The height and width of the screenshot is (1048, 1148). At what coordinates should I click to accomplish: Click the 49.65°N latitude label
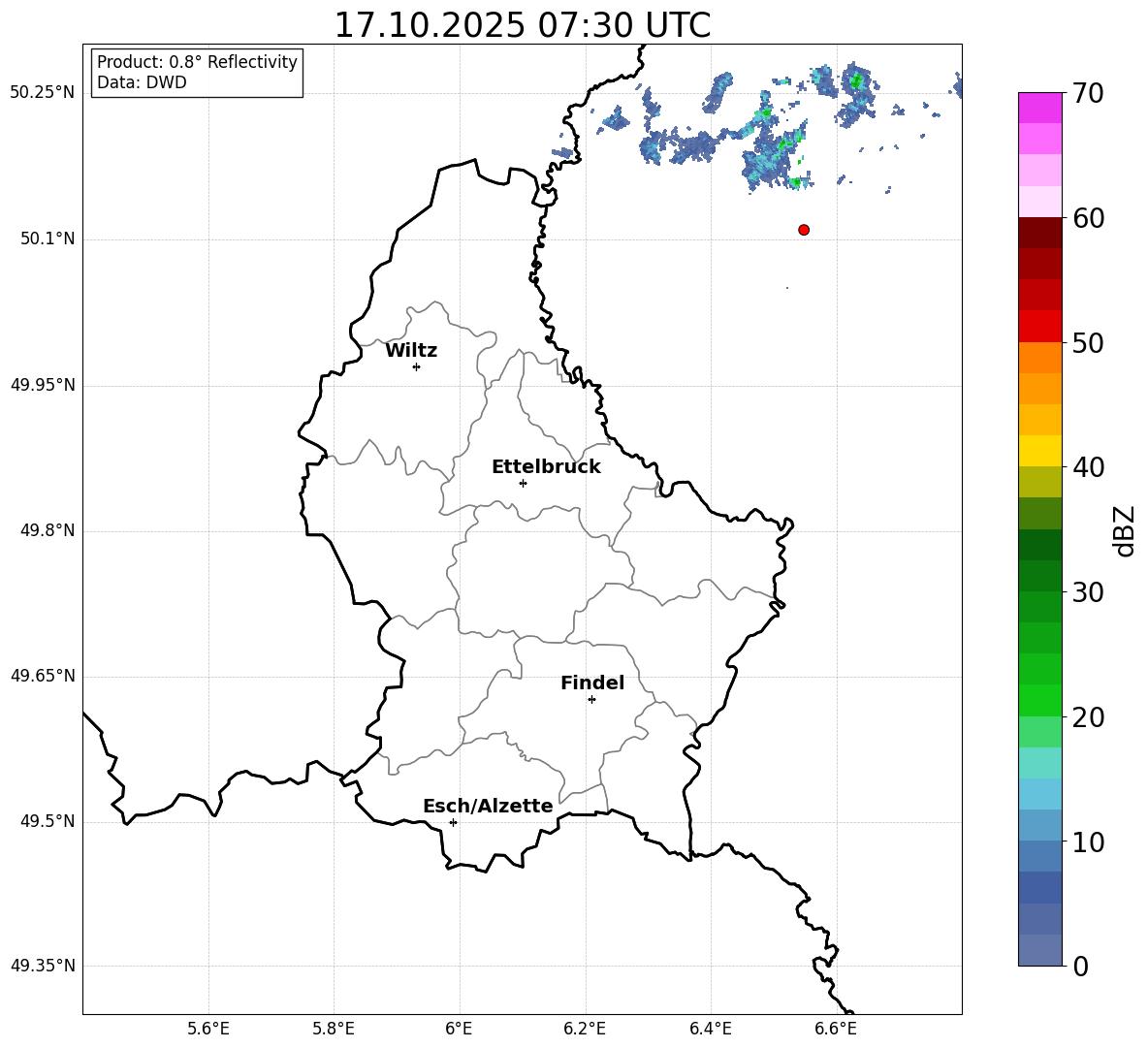click(x=43, y=676)
